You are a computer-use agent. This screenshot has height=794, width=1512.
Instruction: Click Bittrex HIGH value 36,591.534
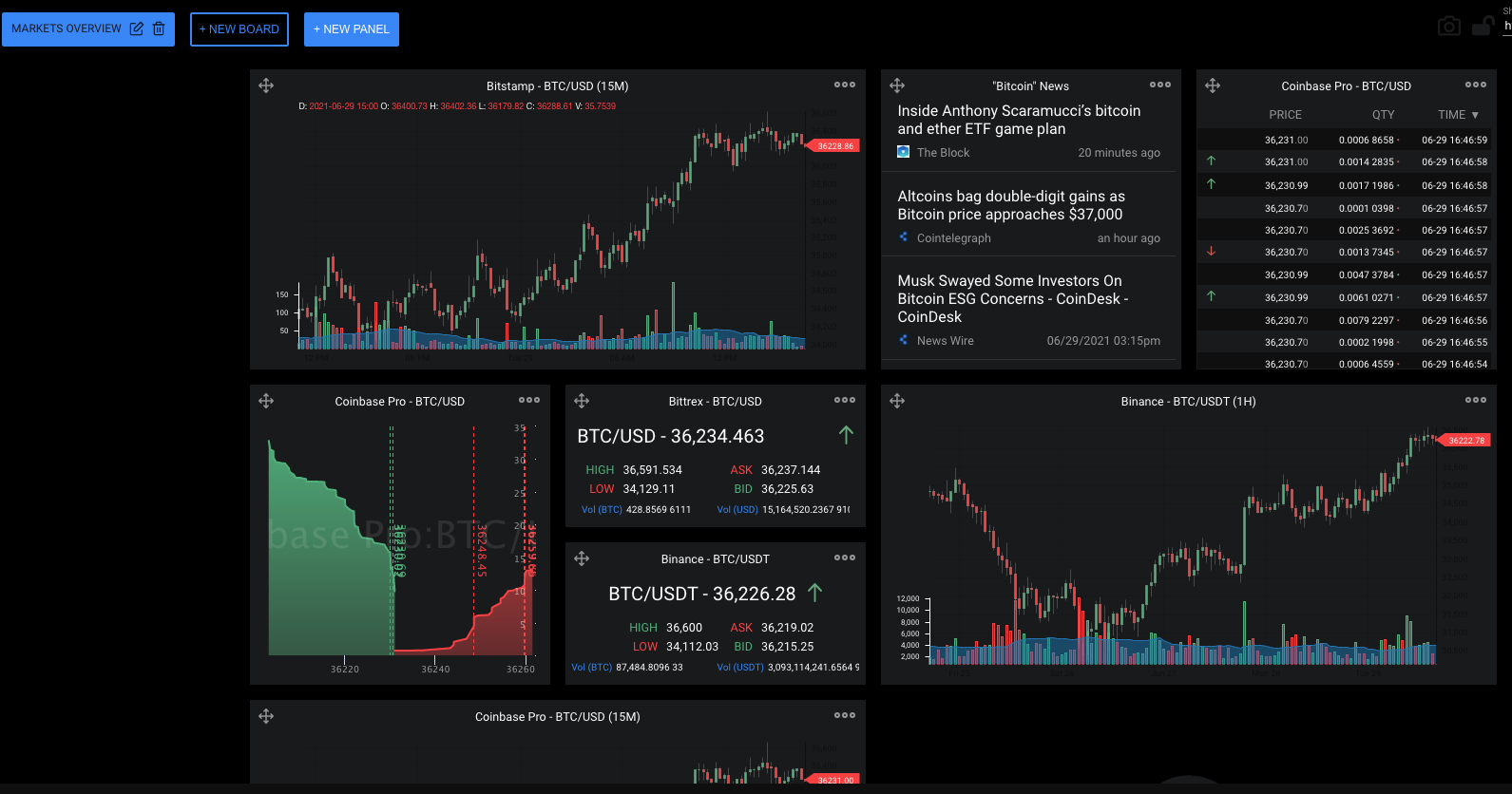click(x=652, y=470)
